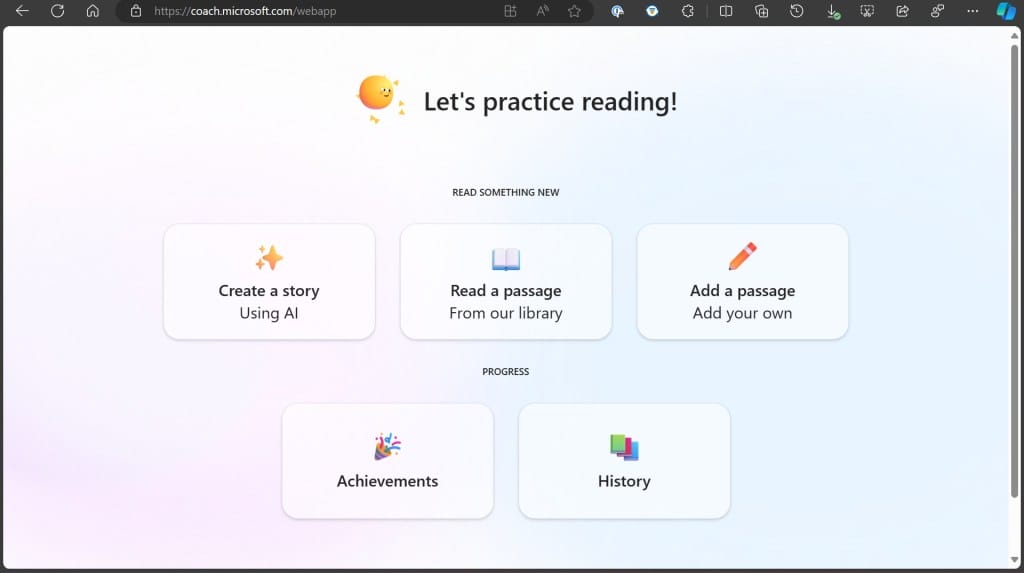This screenshot has height=573, width=1024.
Task: Go to the browser home page
Action: pyautogui.click(x=92, y=11)
